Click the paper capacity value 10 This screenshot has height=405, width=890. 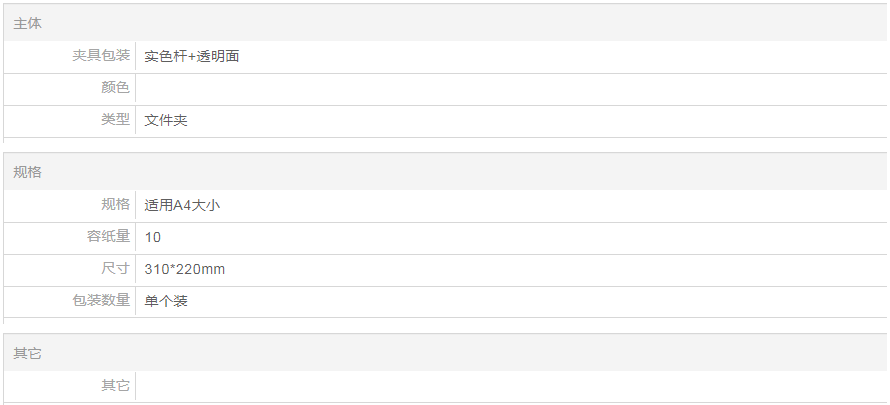tap(153, 237)
